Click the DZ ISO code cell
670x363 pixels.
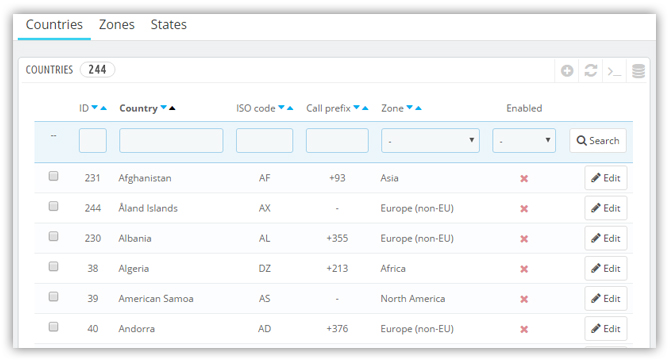[x=264, y=269]
